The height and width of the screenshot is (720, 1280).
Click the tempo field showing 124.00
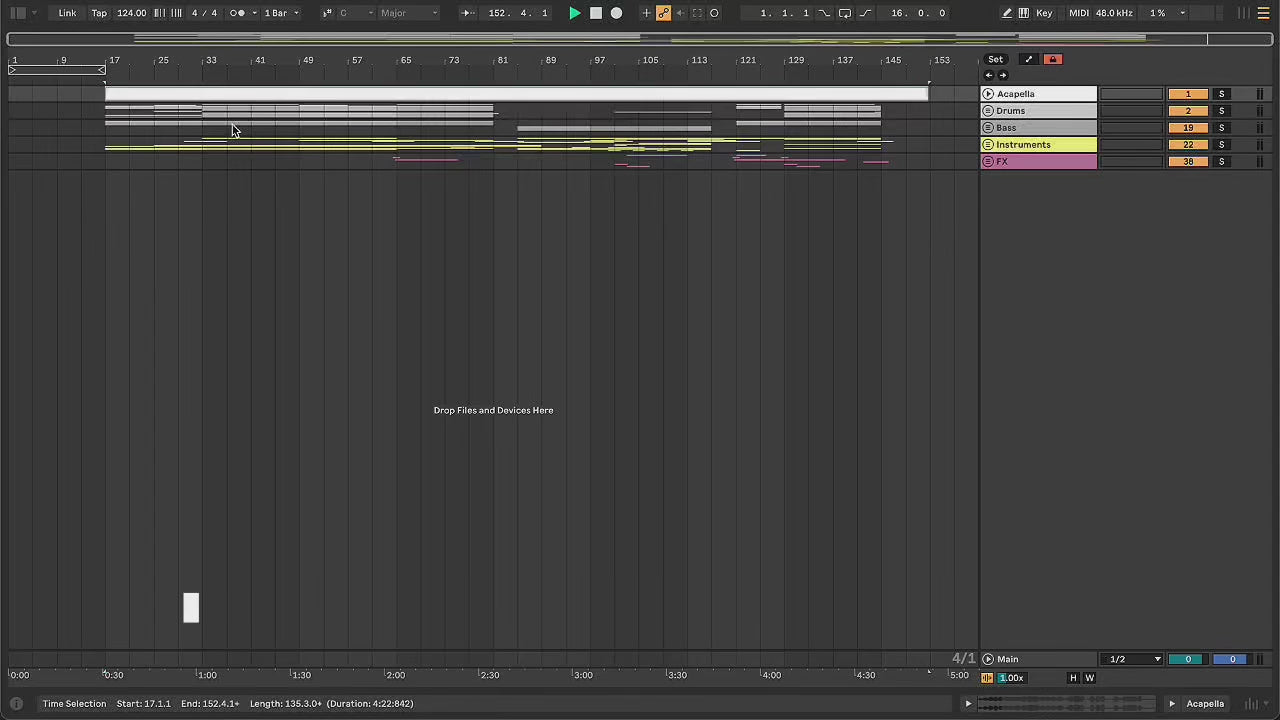point(131,13)
